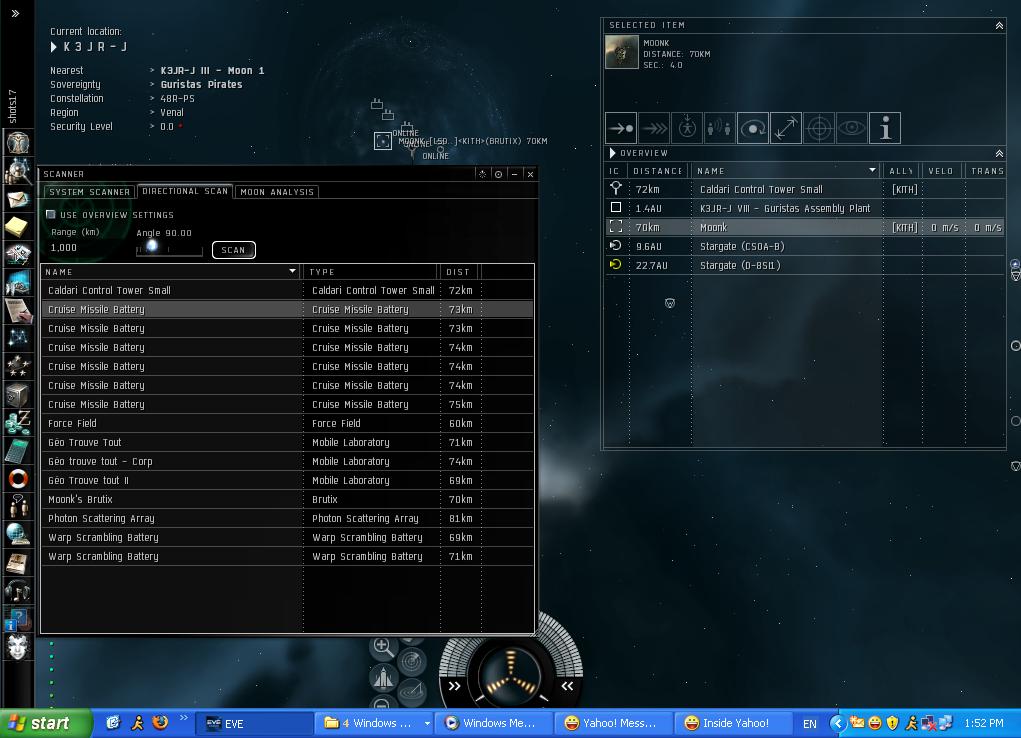
Task: Click Moonk portrait in Selected Item
Action: (x=622, y=52)
